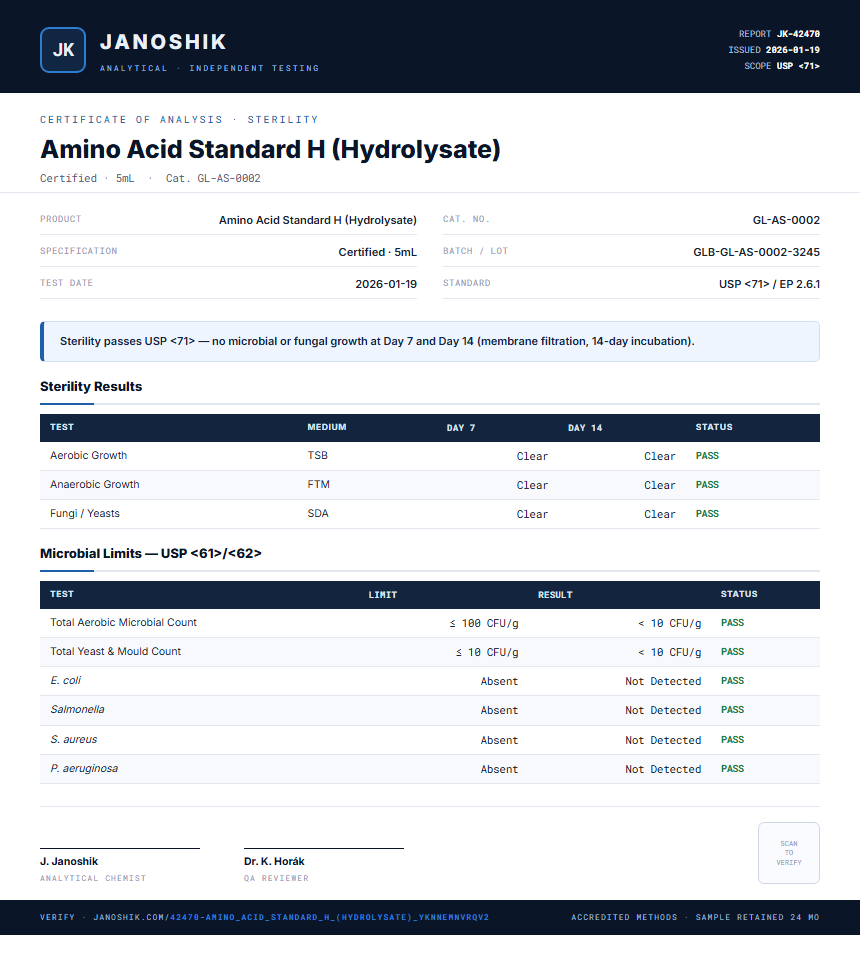Screen dimensions: 860x963
Task: Click the TSB medium cell
Action: click(x=318, y=455)
